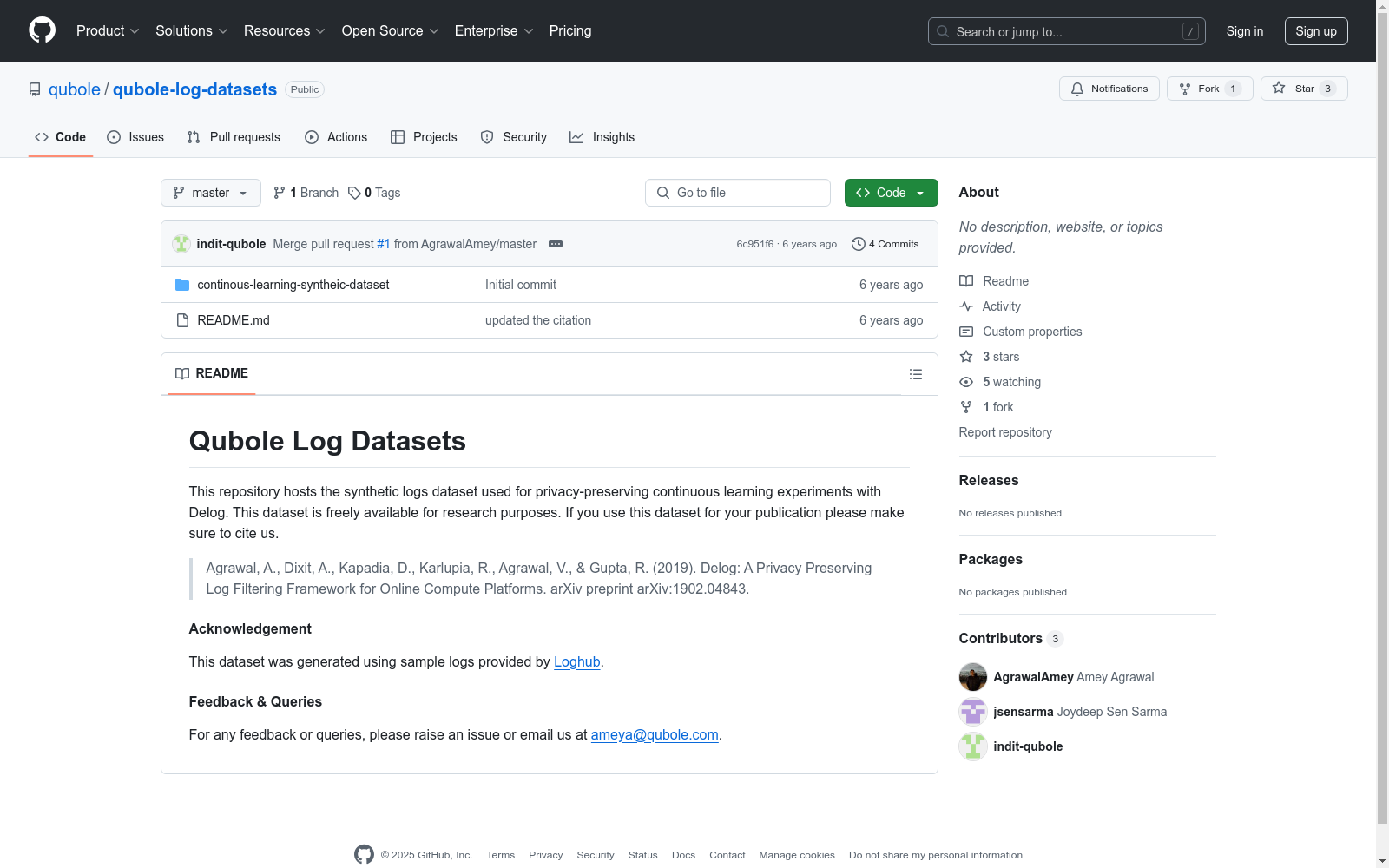Click the repository icon beside qubole
This screenshot has height=868, width=1389.
click(35, 89)
